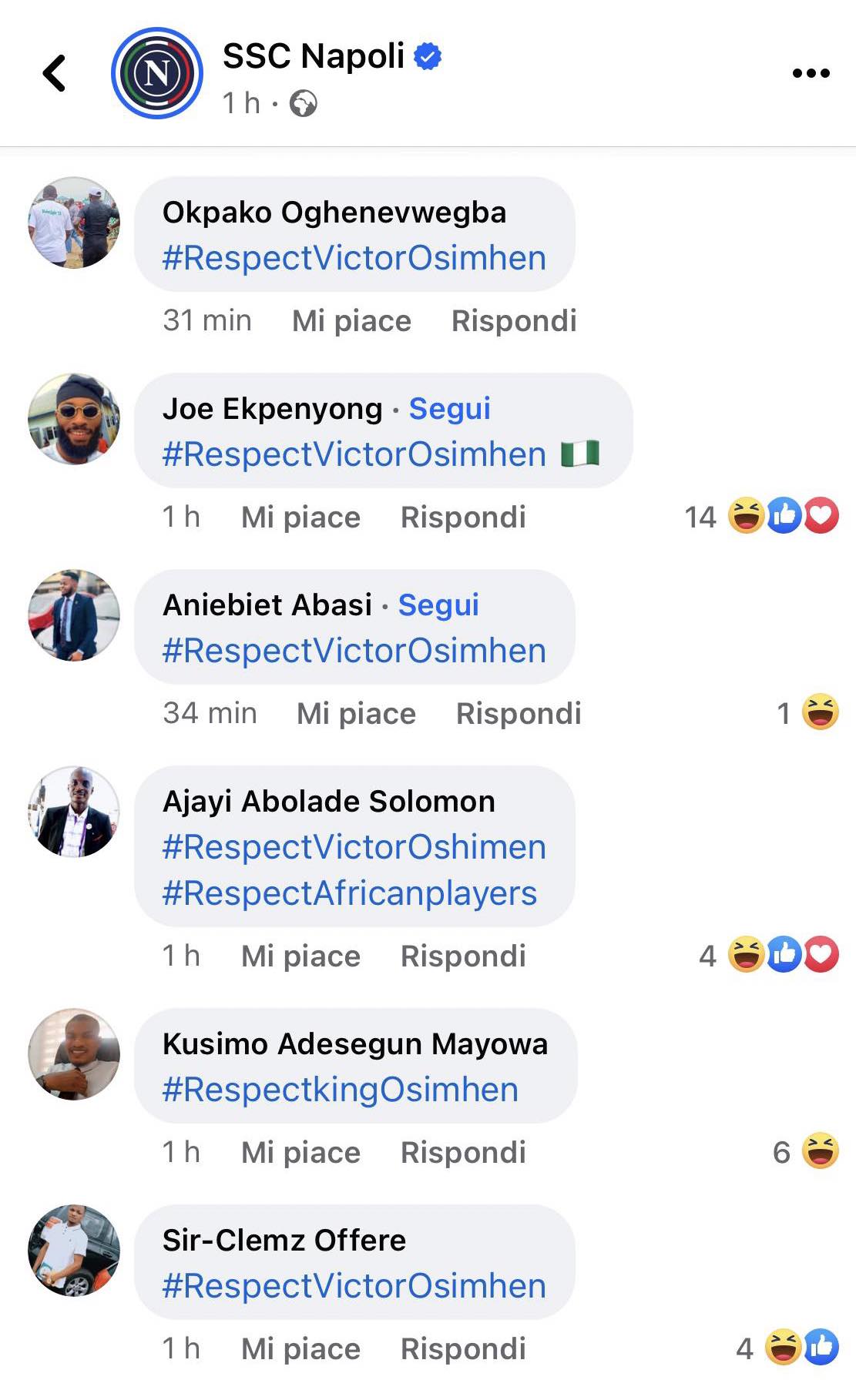Open the three-dot options menu
Screen dimensions: 856x1400
(811, 74)
